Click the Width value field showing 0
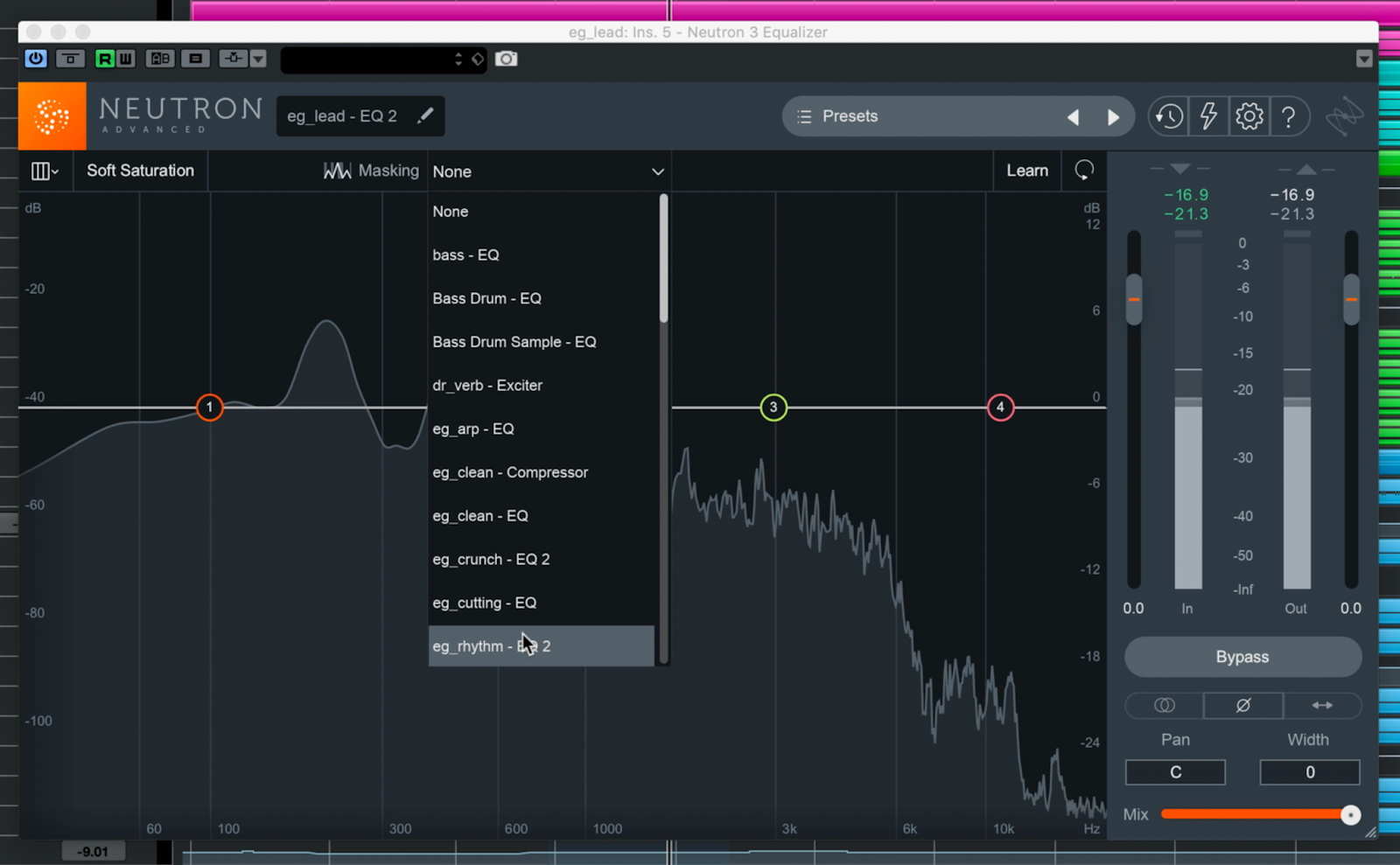 coord(1310,772)
